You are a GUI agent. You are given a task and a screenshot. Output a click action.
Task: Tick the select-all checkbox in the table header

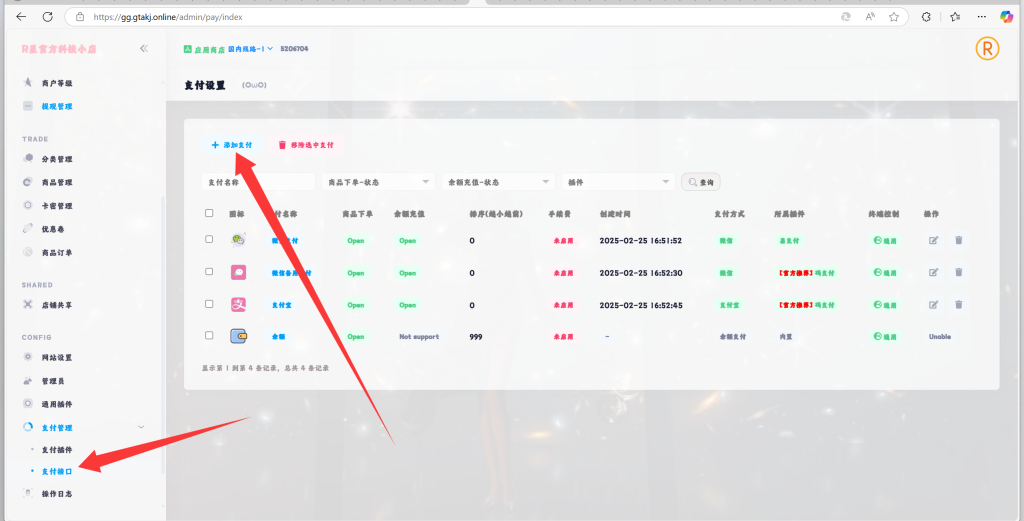(x=209, y=213)
